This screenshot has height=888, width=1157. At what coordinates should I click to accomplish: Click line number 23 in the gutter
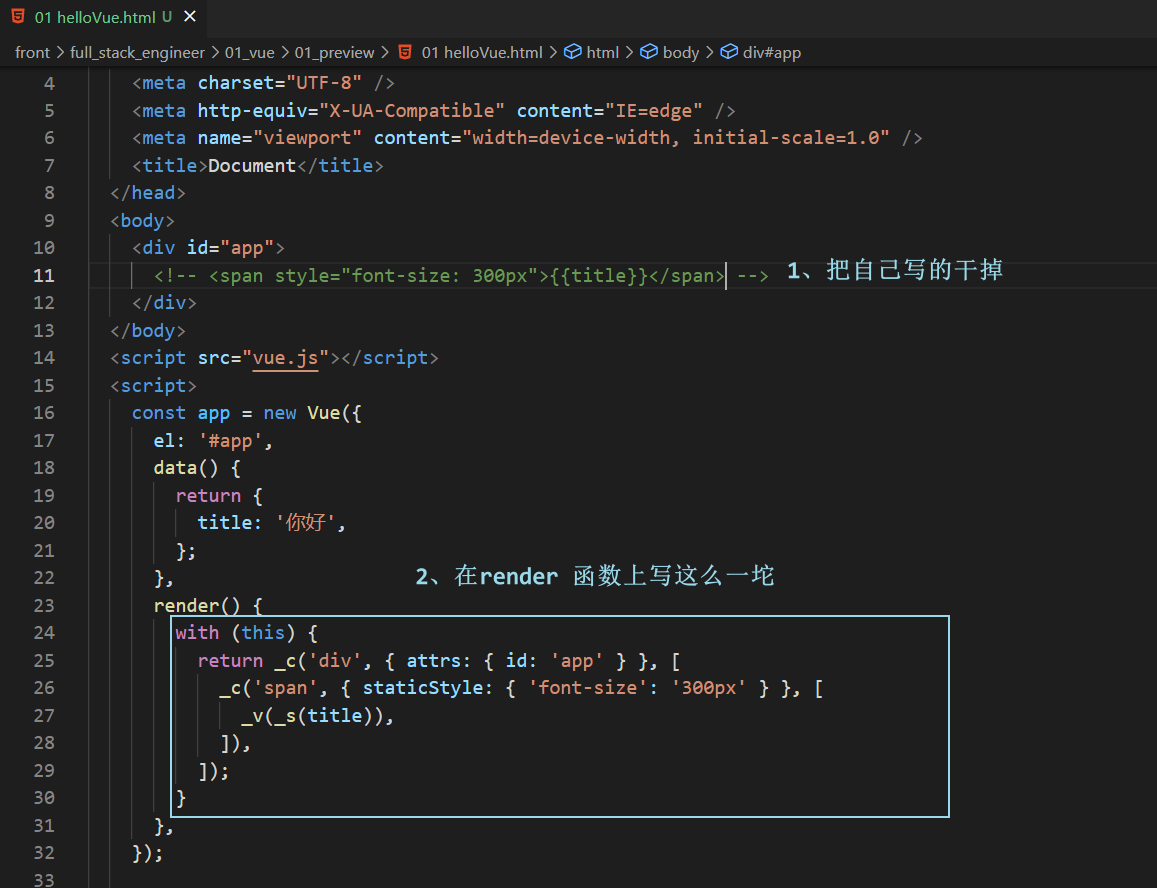(x=44, y=605)
